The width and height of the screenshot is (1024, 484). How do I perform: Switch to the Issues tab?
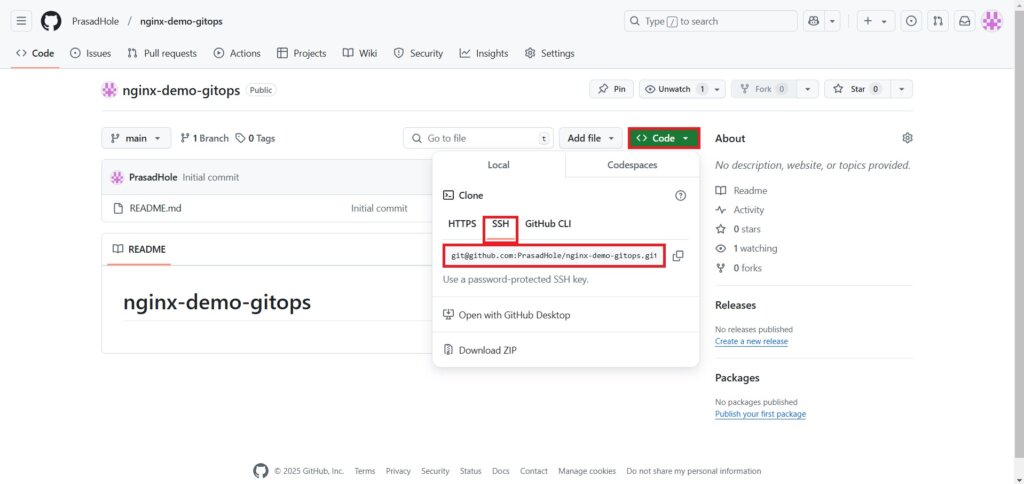pos(90,54)
